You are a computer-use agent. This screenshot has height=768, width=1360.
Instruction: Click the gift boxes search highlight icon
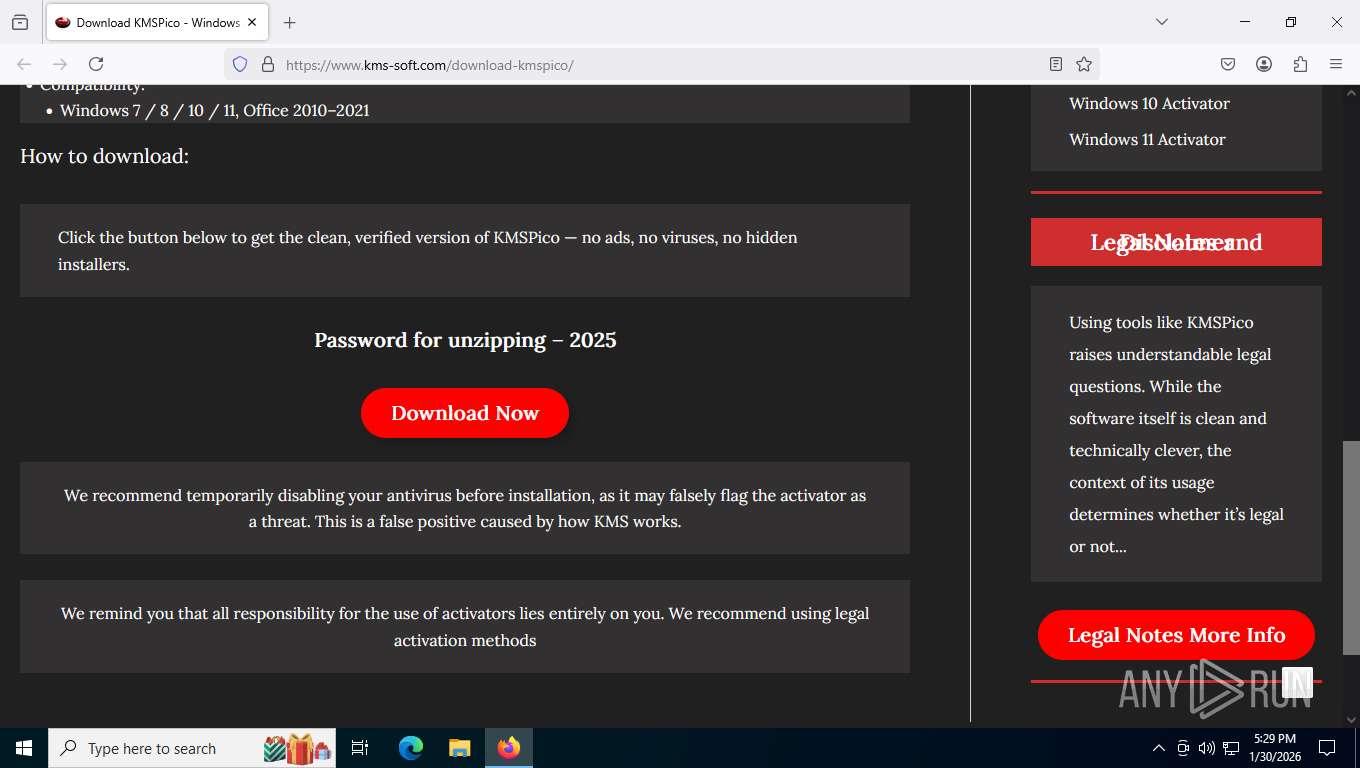click(x=298, y=748)
